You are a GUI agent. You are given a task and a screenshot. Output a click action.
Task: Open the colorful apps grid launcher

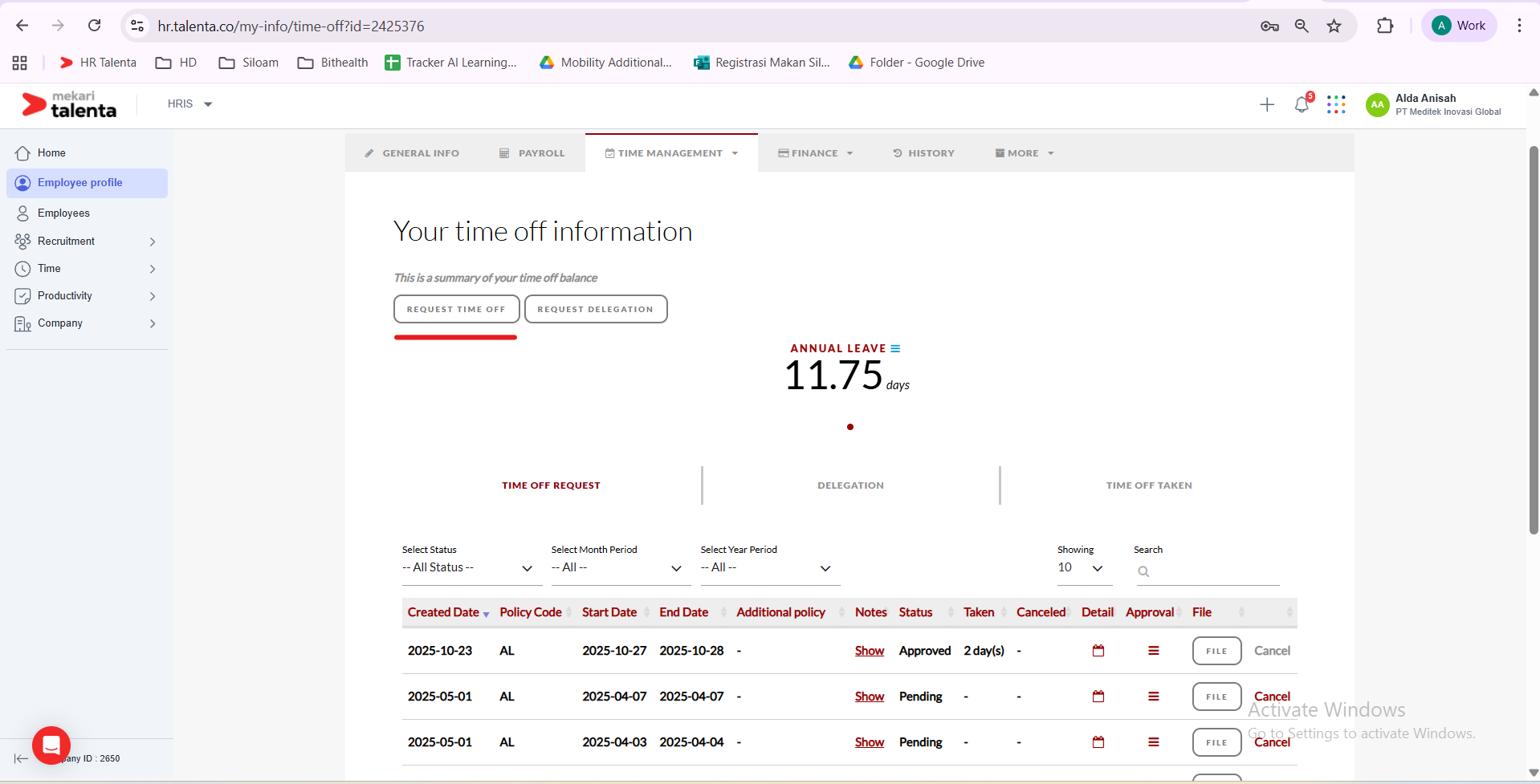click(1336, 104)
